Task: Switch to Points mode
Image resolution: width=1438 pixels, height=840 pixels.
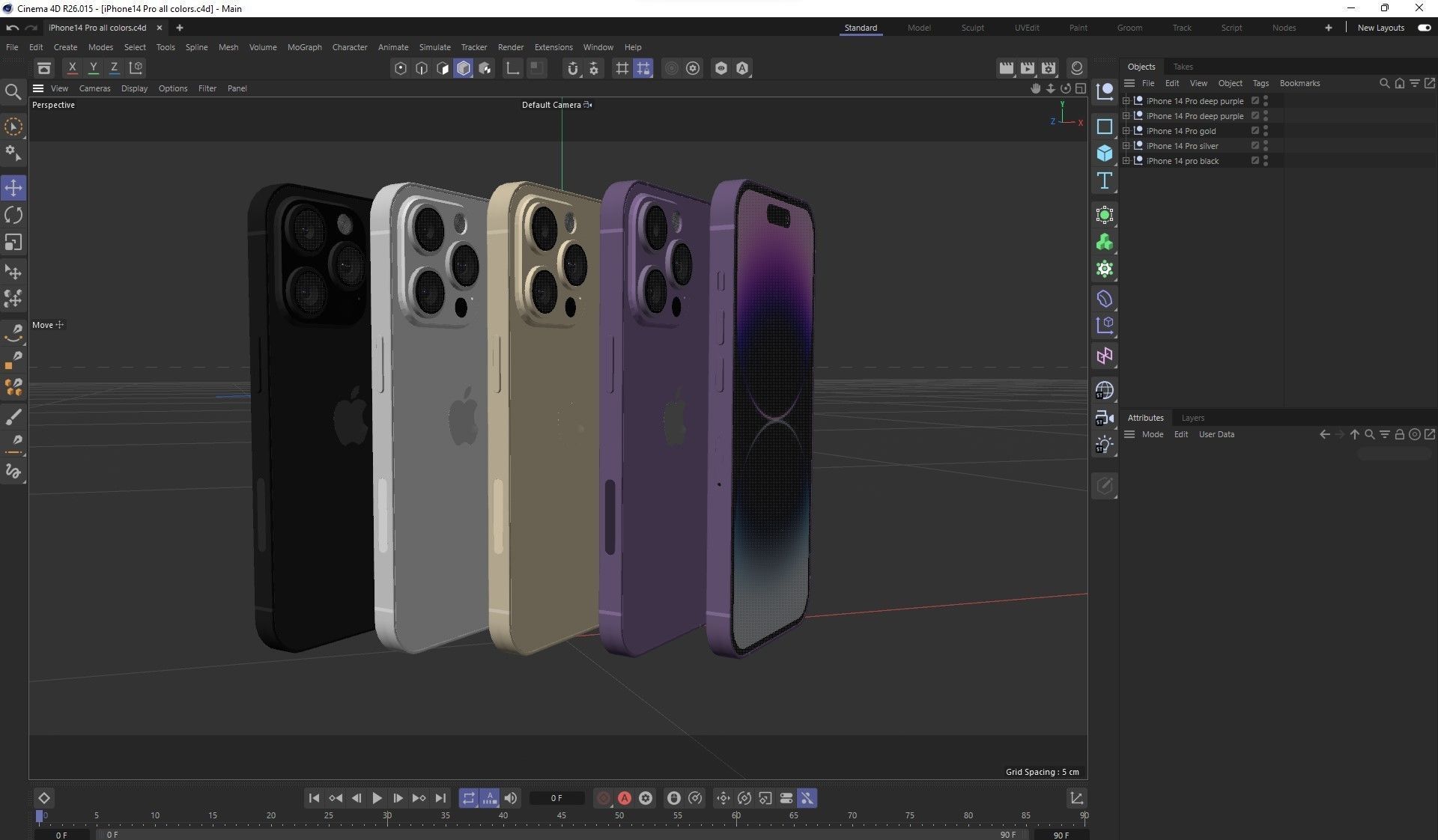Action: click(x=401, y=68)
